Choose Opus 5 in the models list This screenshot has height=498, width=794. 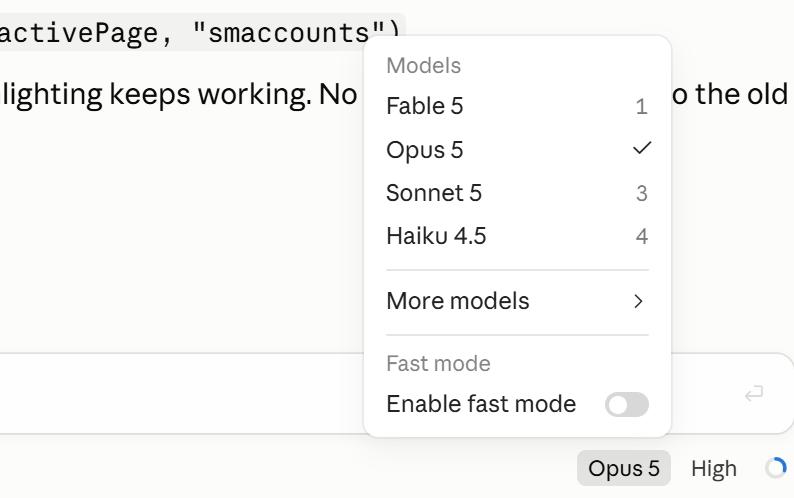[517, 150]
